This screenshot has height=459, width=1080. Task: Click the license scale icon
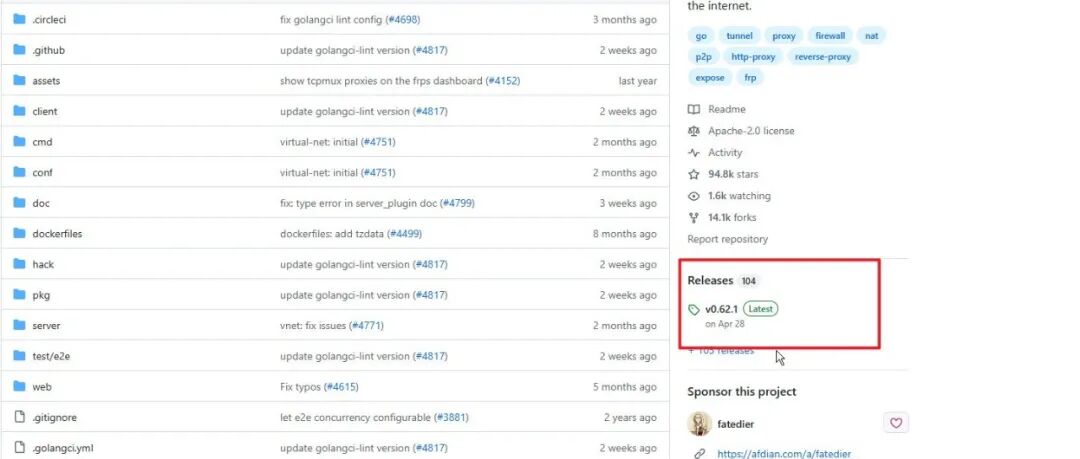point(694,130)
